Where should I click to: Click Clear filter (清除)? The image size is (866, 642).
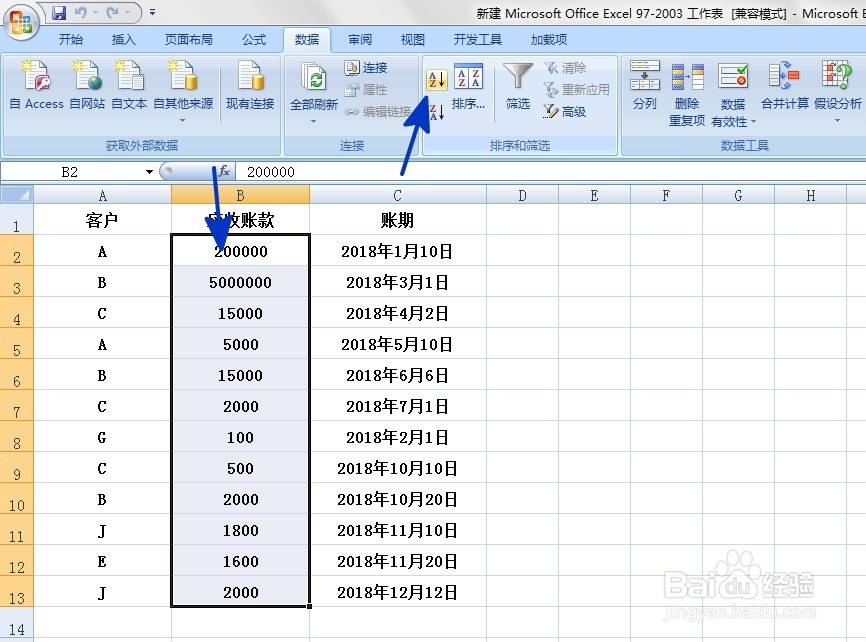(565, 67)
